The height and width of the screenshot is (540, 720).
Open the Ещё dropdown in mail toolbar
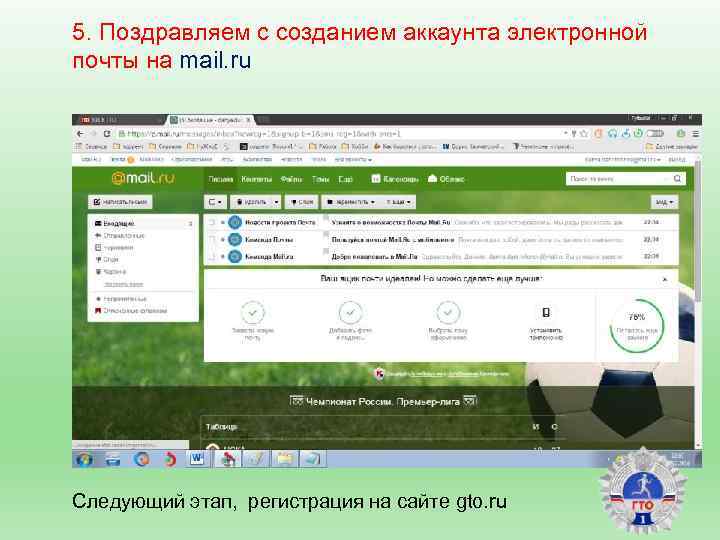398,202
